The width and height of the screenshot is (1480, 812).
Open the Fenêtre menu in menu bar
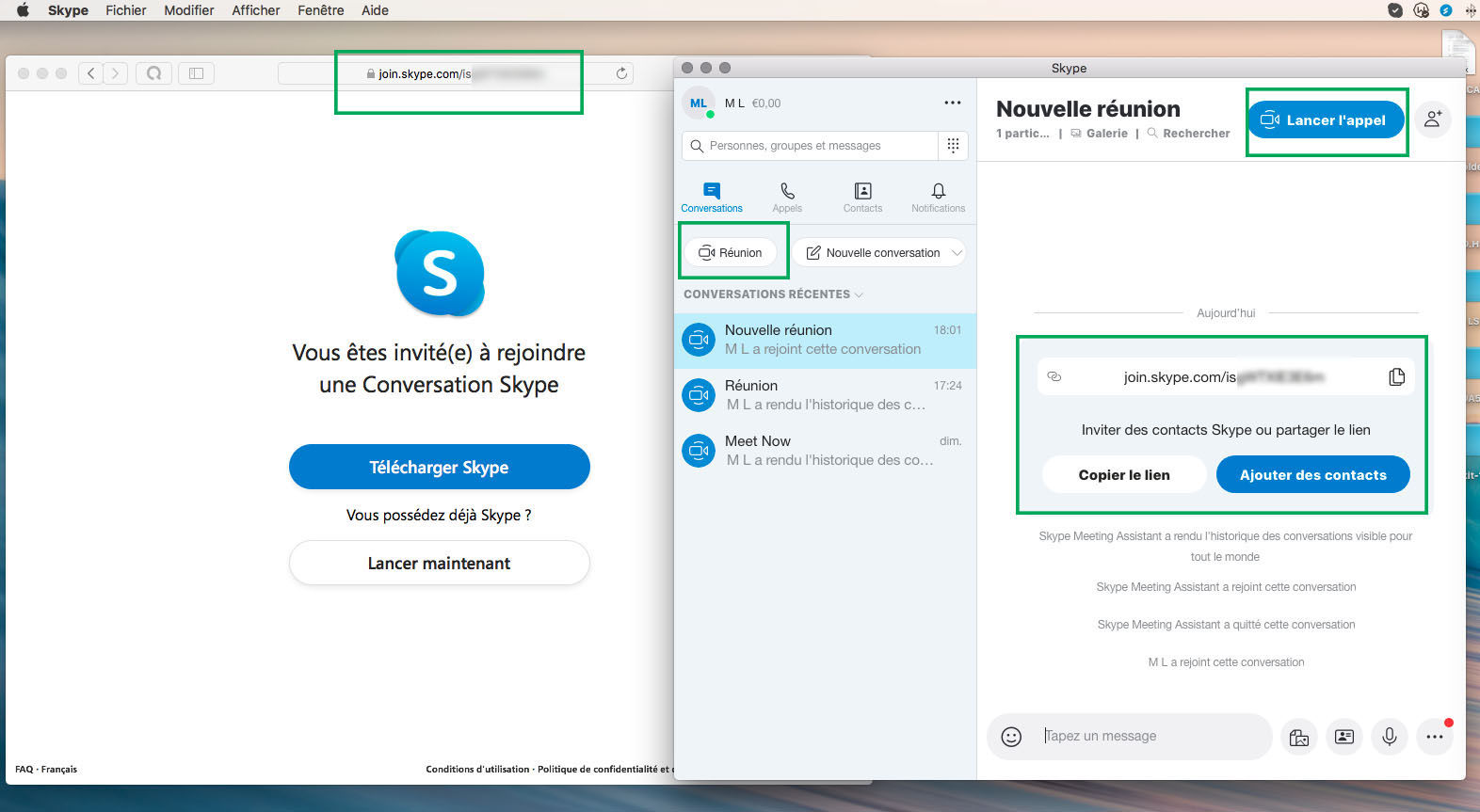click(320, 10)
